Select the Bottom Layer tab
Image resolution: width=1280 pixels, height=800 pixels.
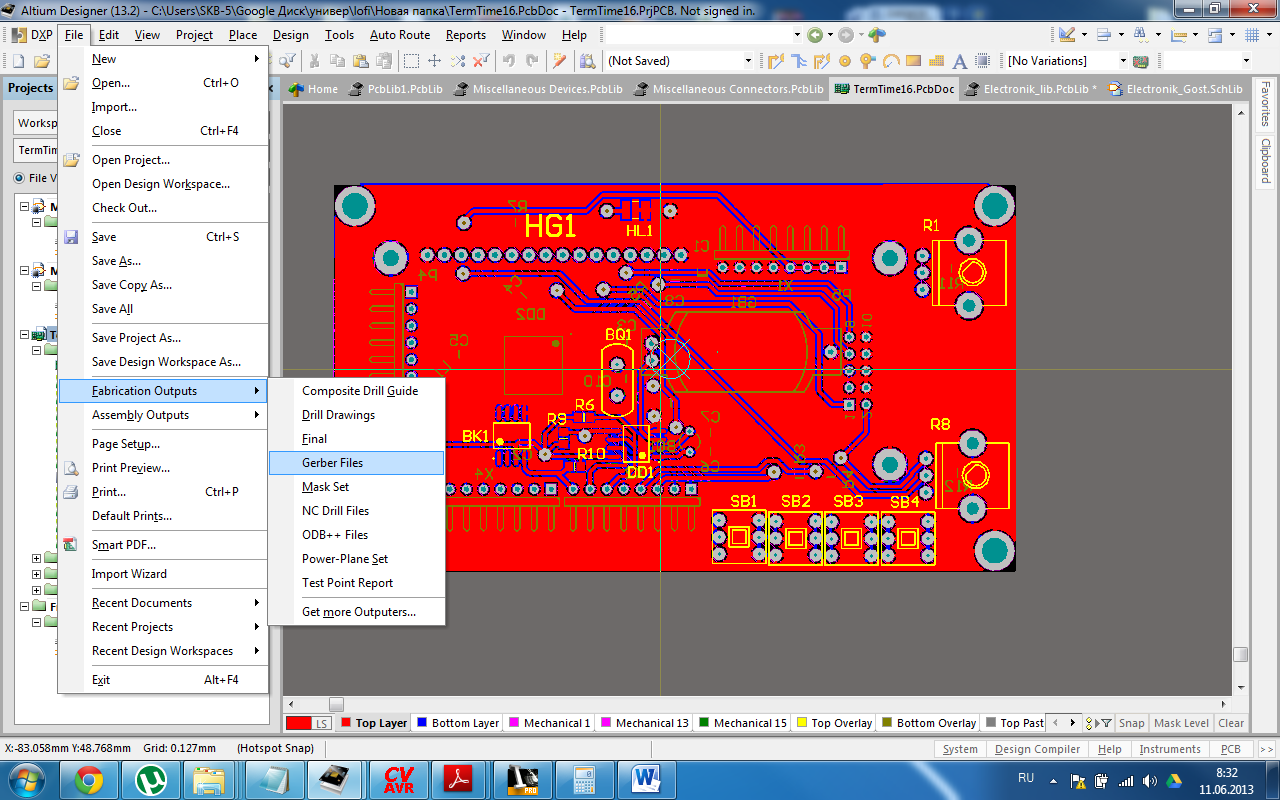tap(457, 723)
